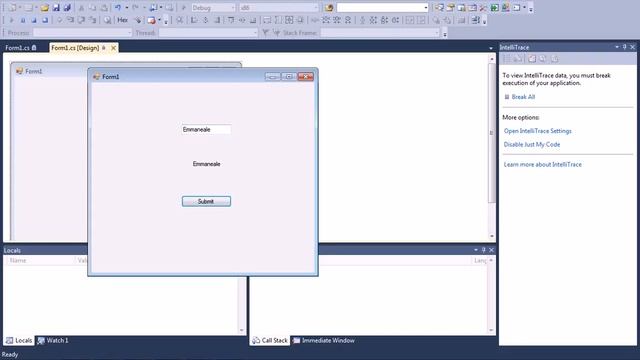This screenshot has width=640, height=360.
Task: Click the Break All pause icon
Action: [x=23, y=20]
